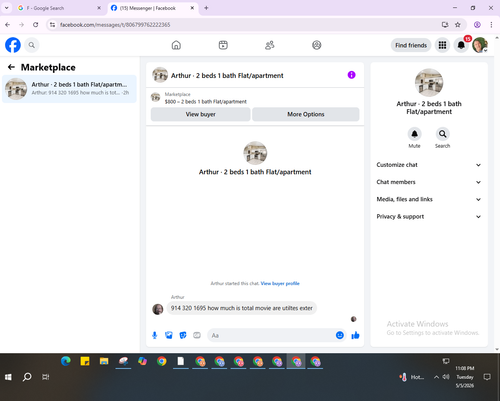The image size is (500, 401).
Task: Click the back arrow beside Marketplace
Action: click(11, 67)
